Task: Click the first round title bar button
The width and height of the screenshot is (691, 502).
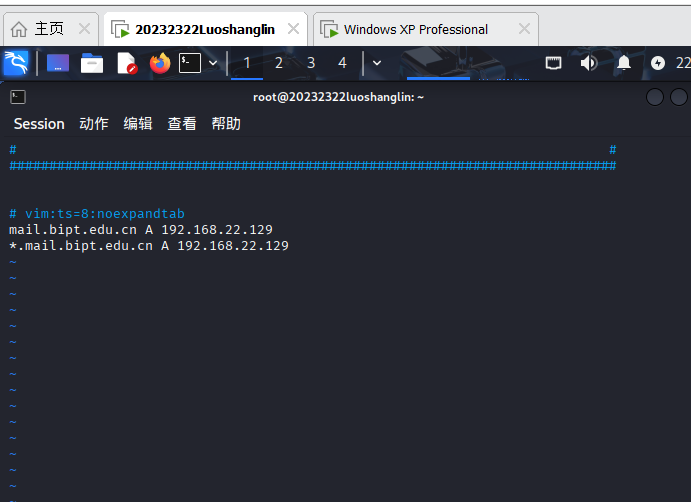Action: (x=655, y=97)
